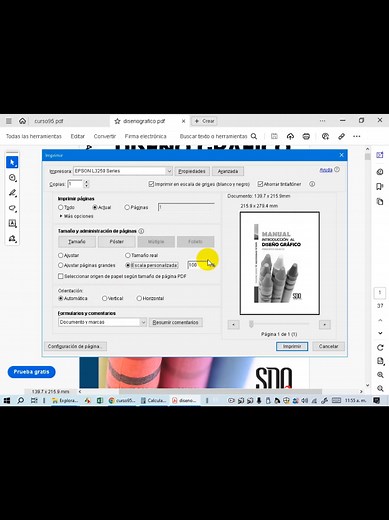Select the stamp sign tool in the left sidebar

pyautogui.click(x=12, y=238)
